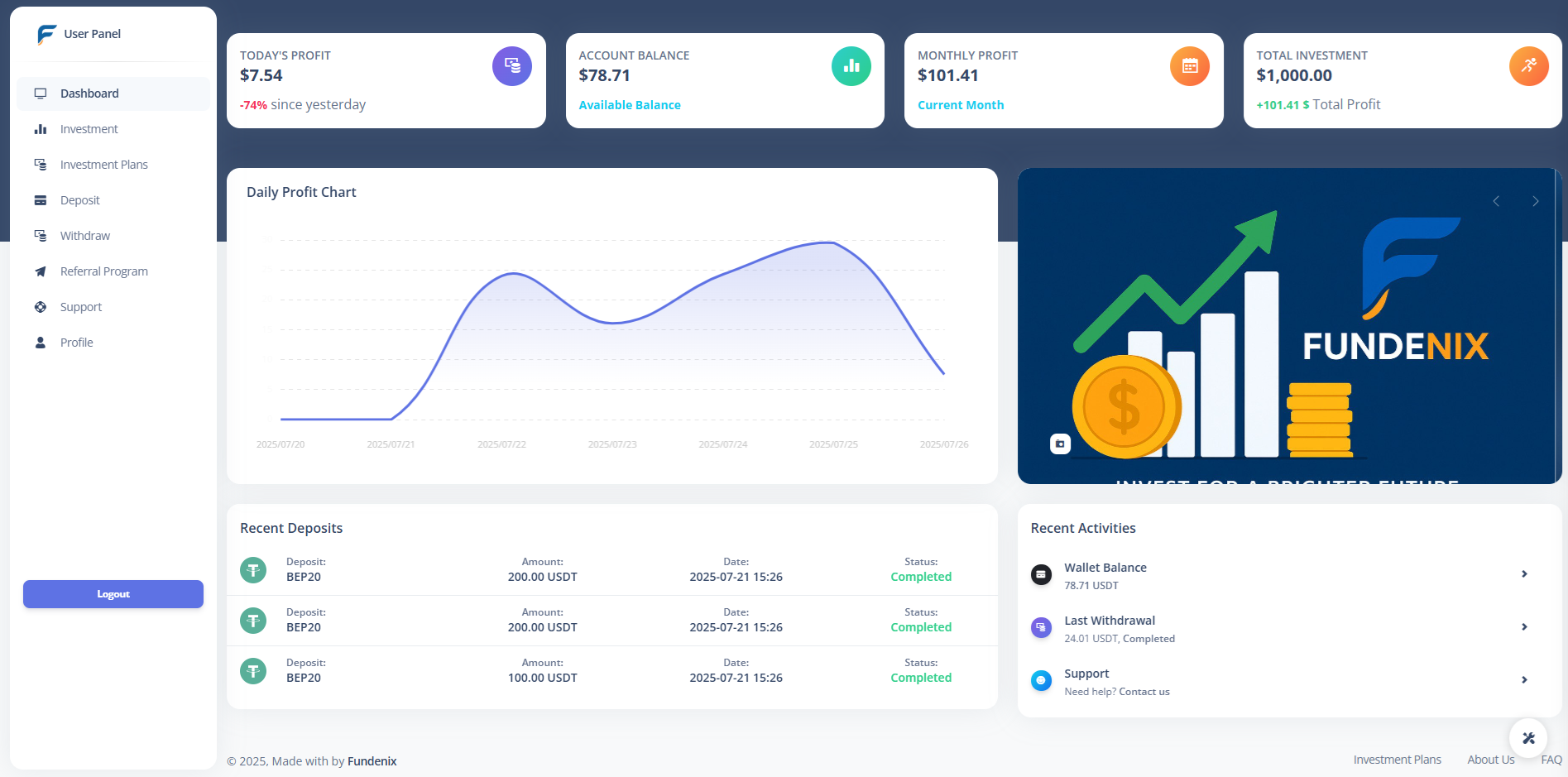Click the $1,000.00 total investment value

point(1294,75)
